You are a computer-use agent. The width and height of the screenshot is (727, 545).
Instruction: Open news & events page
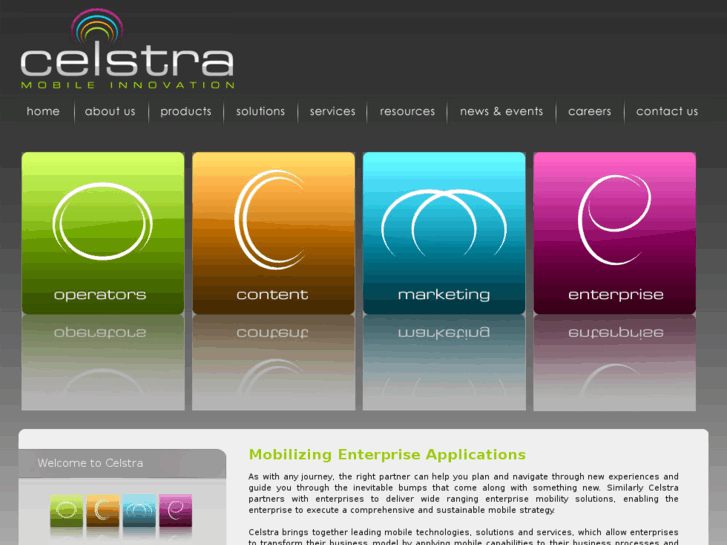tap(501, 111)
